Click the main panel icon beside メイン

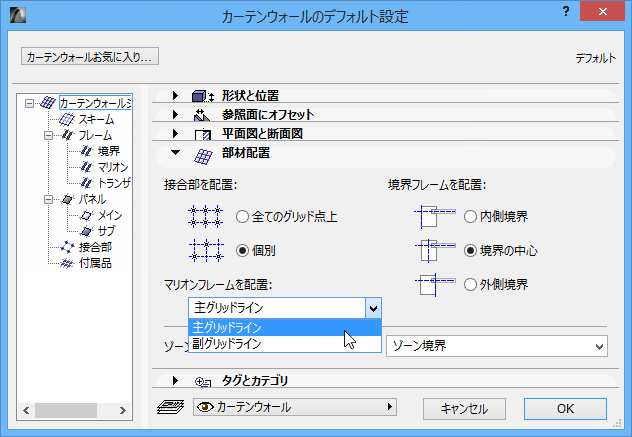click(x=86, y=215)
